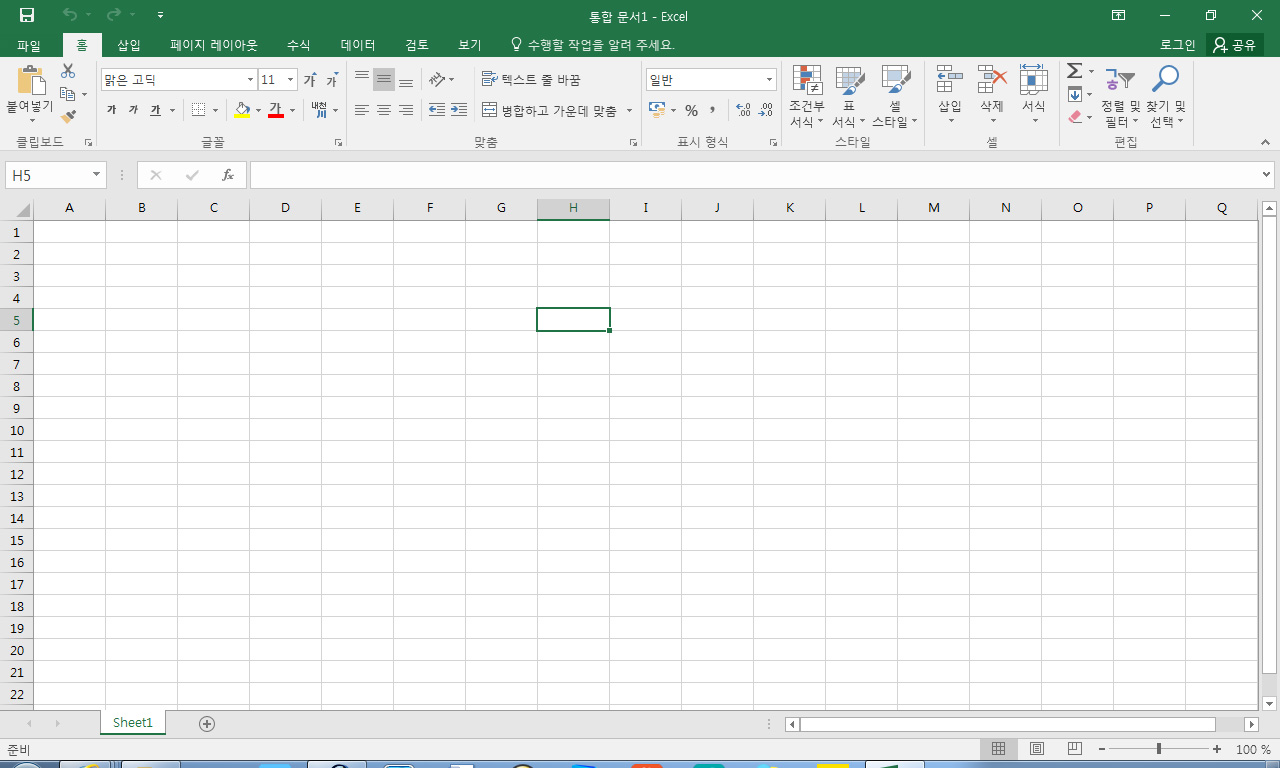Toggle bold formatting button
Screen dimensions: 1280x768
[111, 110]
